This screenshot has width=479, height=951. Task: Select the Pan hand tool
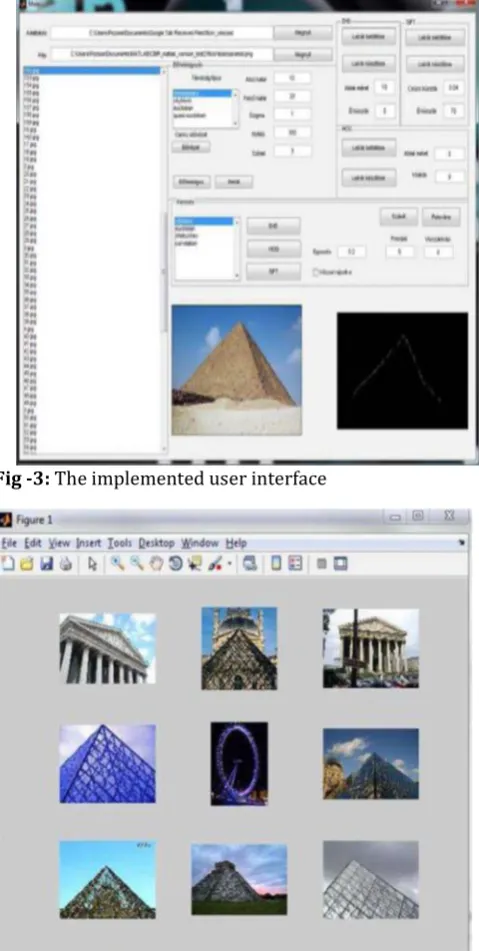point(157,564)
